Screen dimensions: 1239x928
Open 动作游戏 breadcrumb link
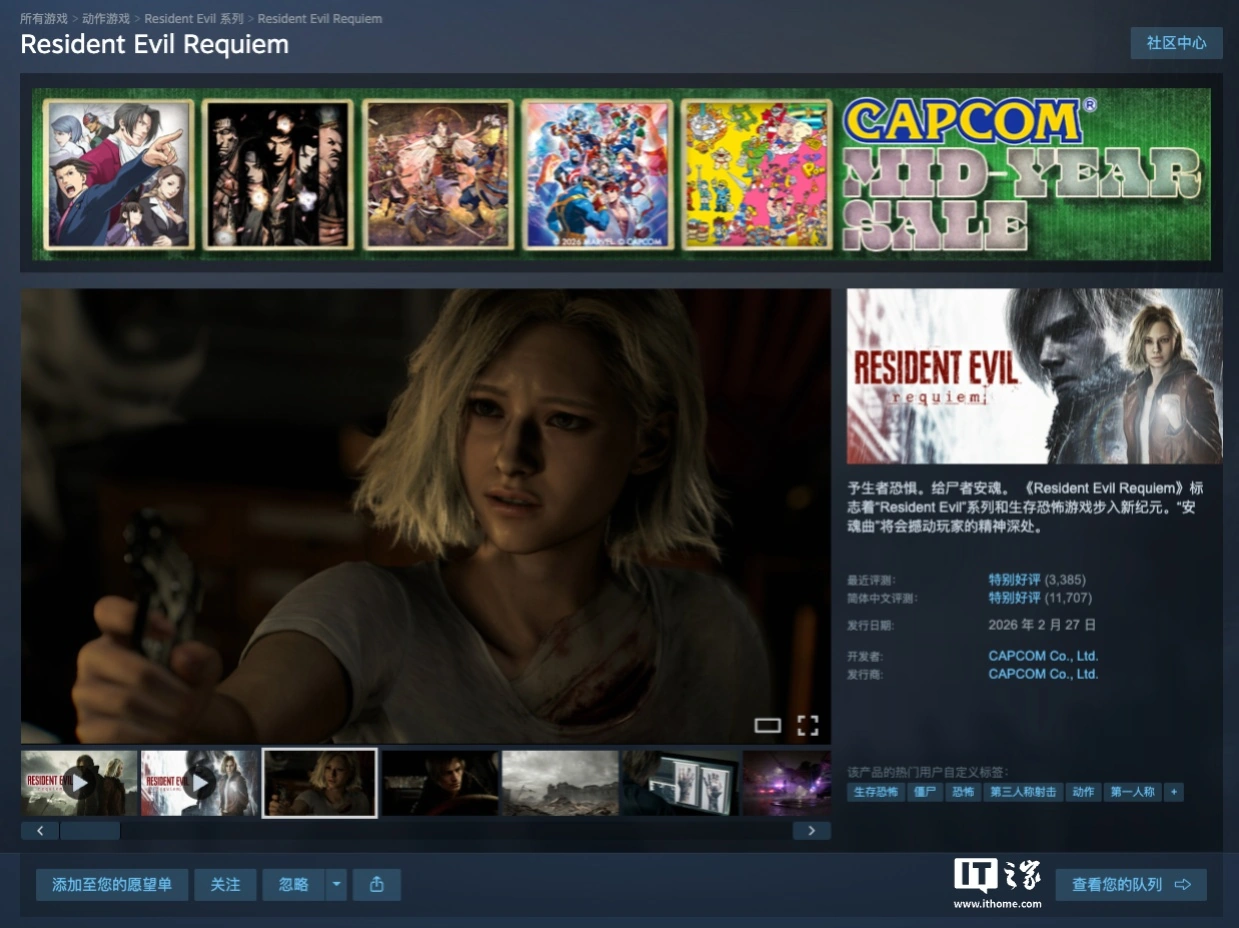pyautogui.click(x=106, y=19)
